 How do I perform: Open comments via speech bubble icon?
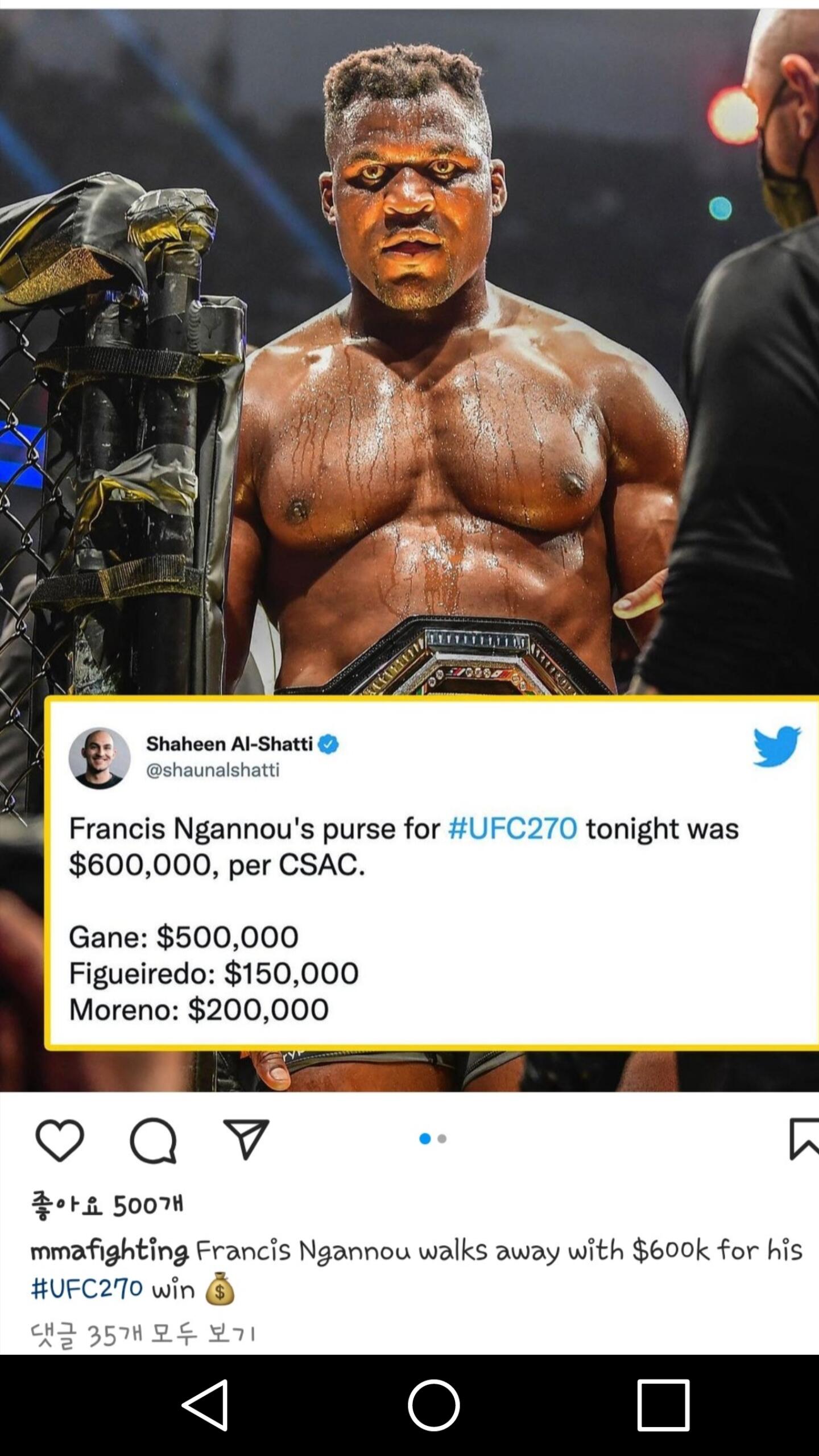click(153, 1140)
